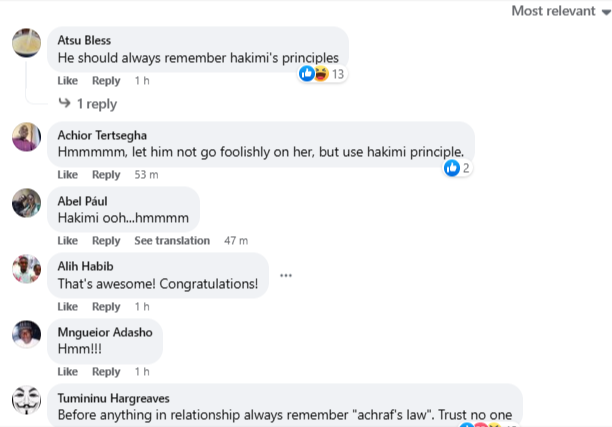View reactions on Atsu Bless comment

click(x=322, y=75)
